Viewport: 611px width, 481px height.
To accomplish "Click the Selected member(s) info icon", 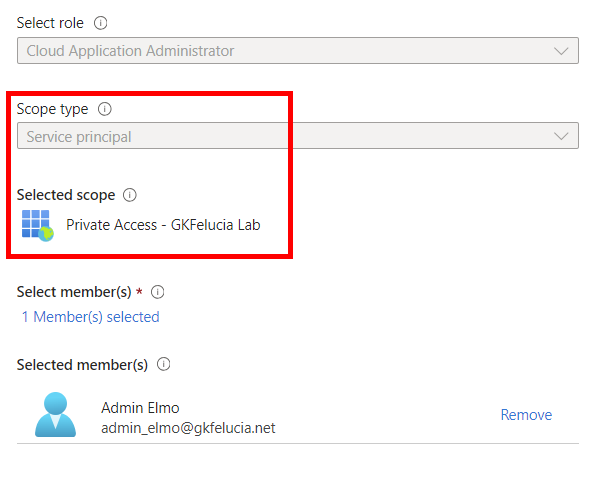I will coord(164,365).
